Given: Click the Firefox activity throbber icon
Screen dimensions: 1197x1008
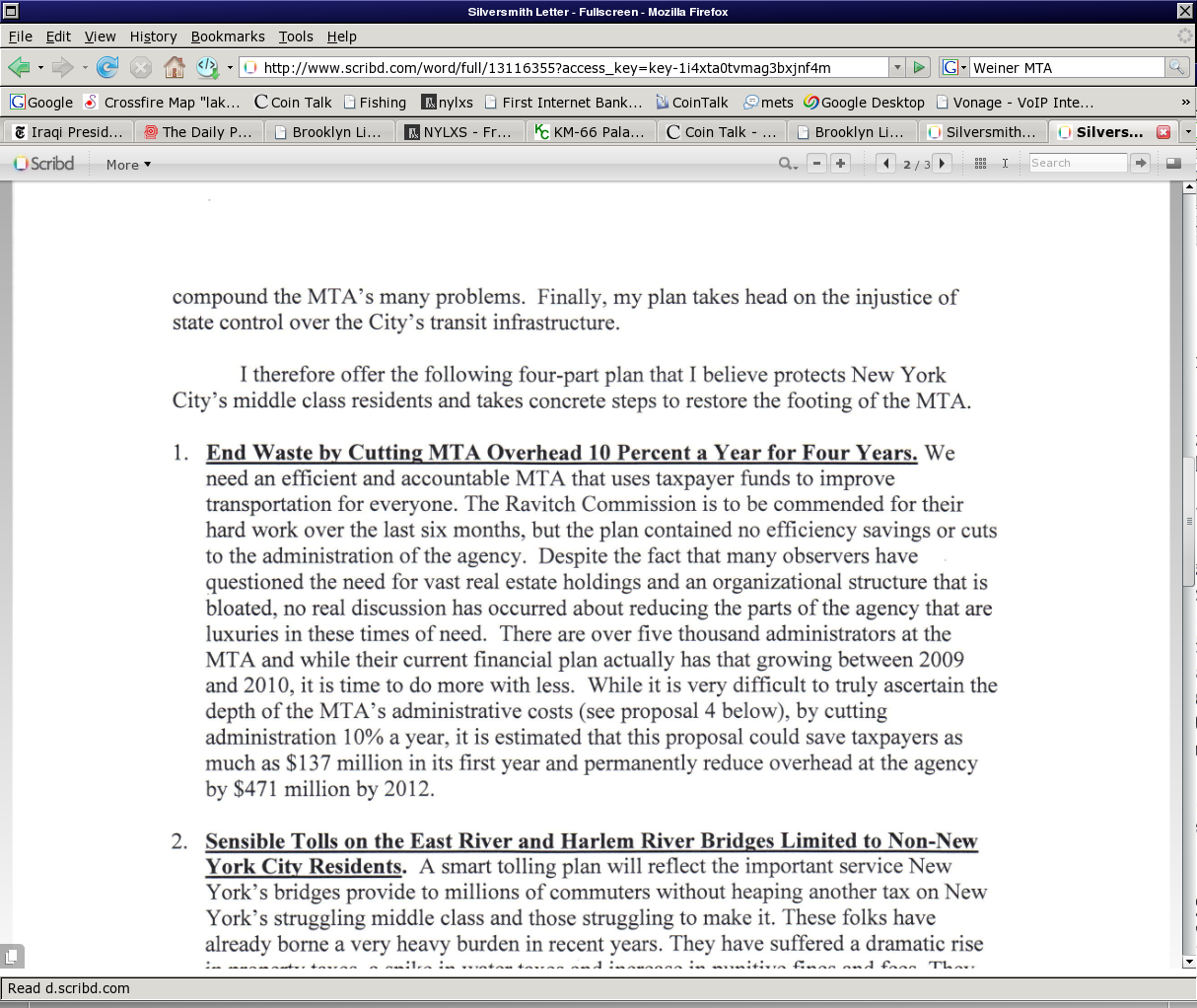Looking at the screenshot, I should coord(1184,36).
